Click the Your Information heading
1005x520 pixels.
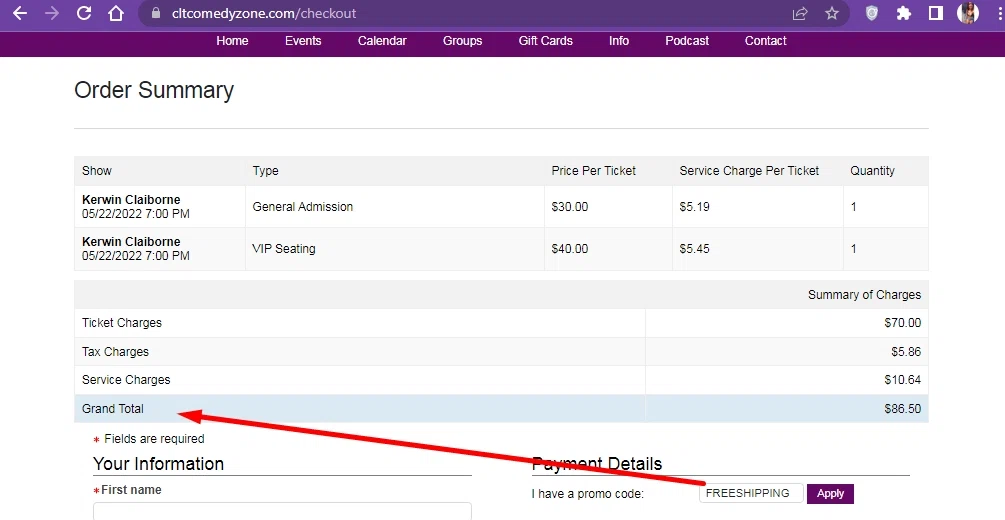coord(158,464)
